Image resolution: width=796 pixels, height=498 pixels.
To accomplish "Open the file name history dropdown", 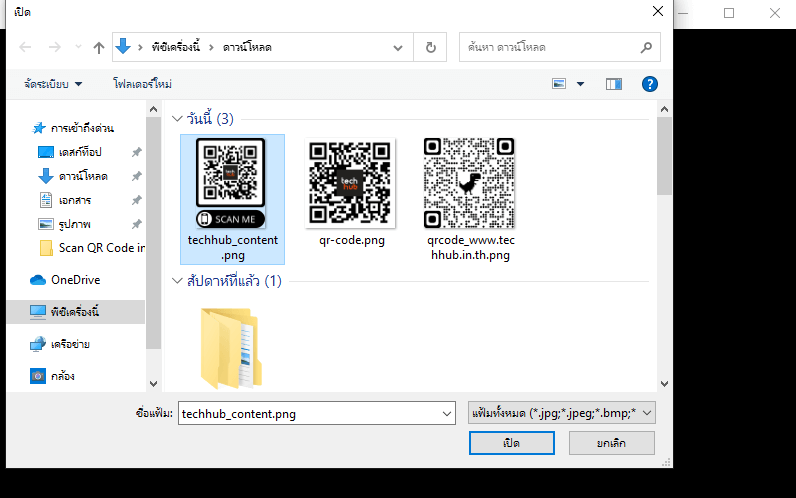I will click(447, 414).
